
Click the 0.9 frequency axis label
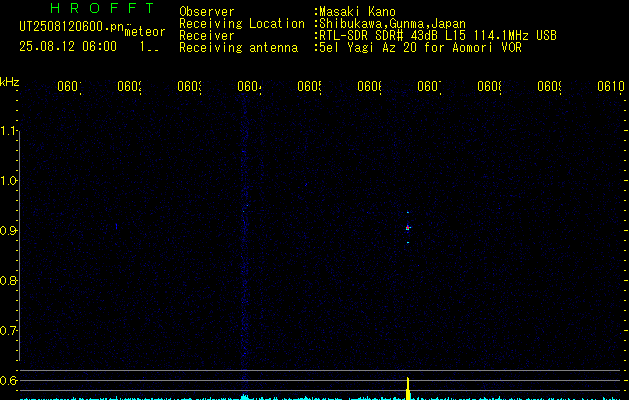click(8, 231)
